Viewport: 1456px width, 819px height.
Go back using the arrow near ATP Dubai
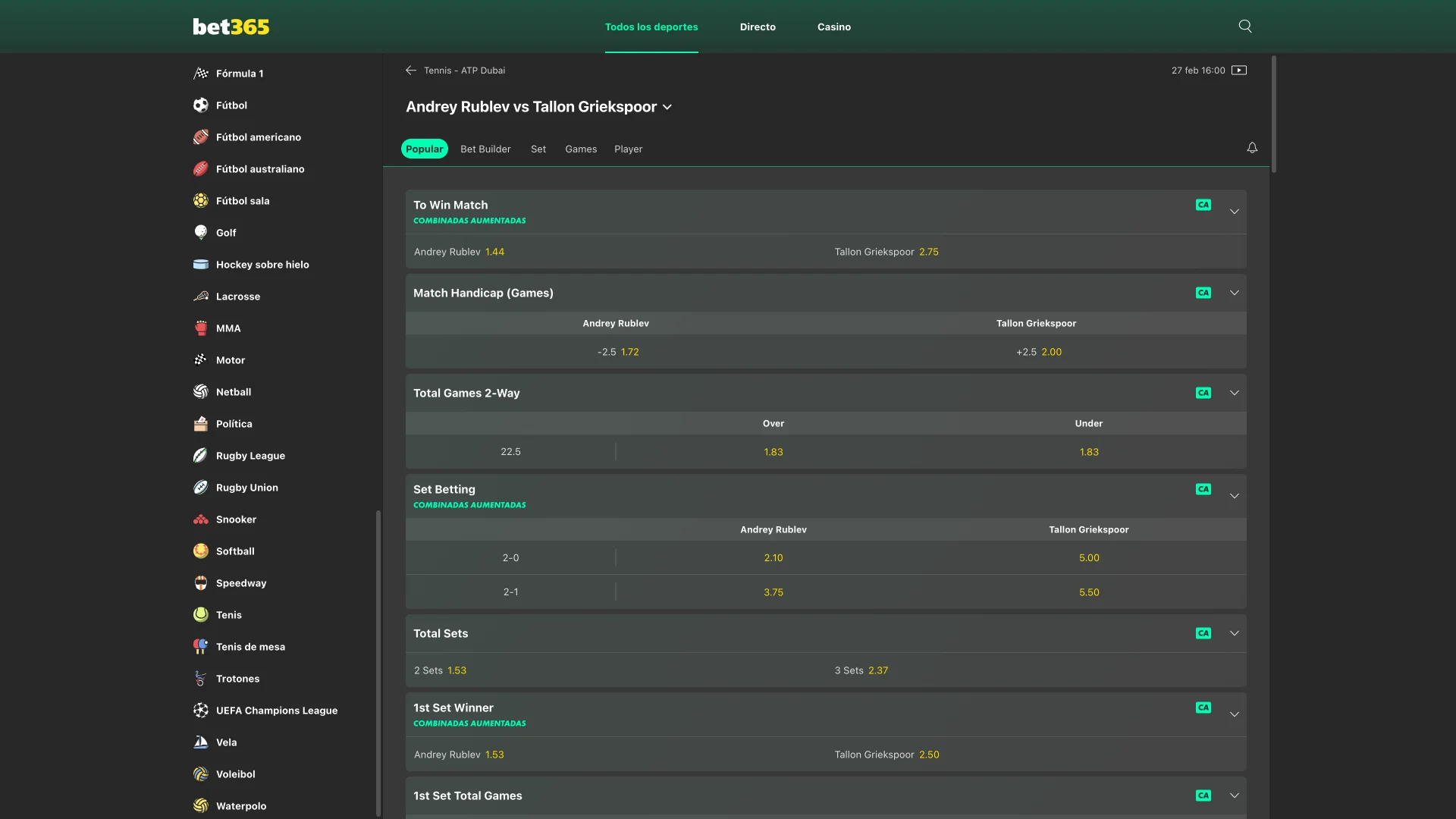410,70
